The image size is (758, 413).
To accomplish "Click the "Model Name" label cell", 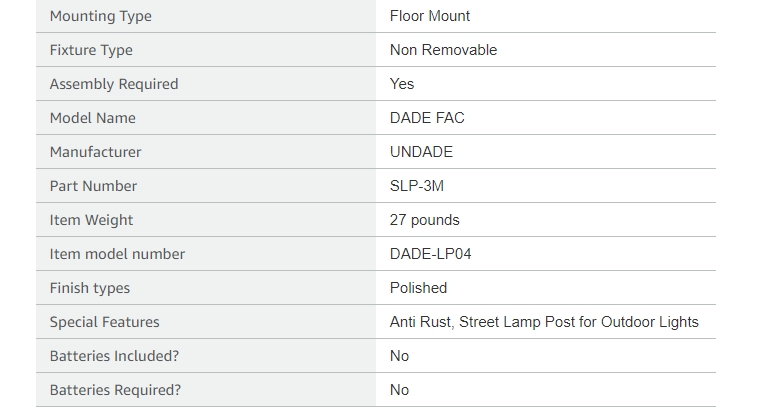I will pyautogui.click(x=93, y=118).
